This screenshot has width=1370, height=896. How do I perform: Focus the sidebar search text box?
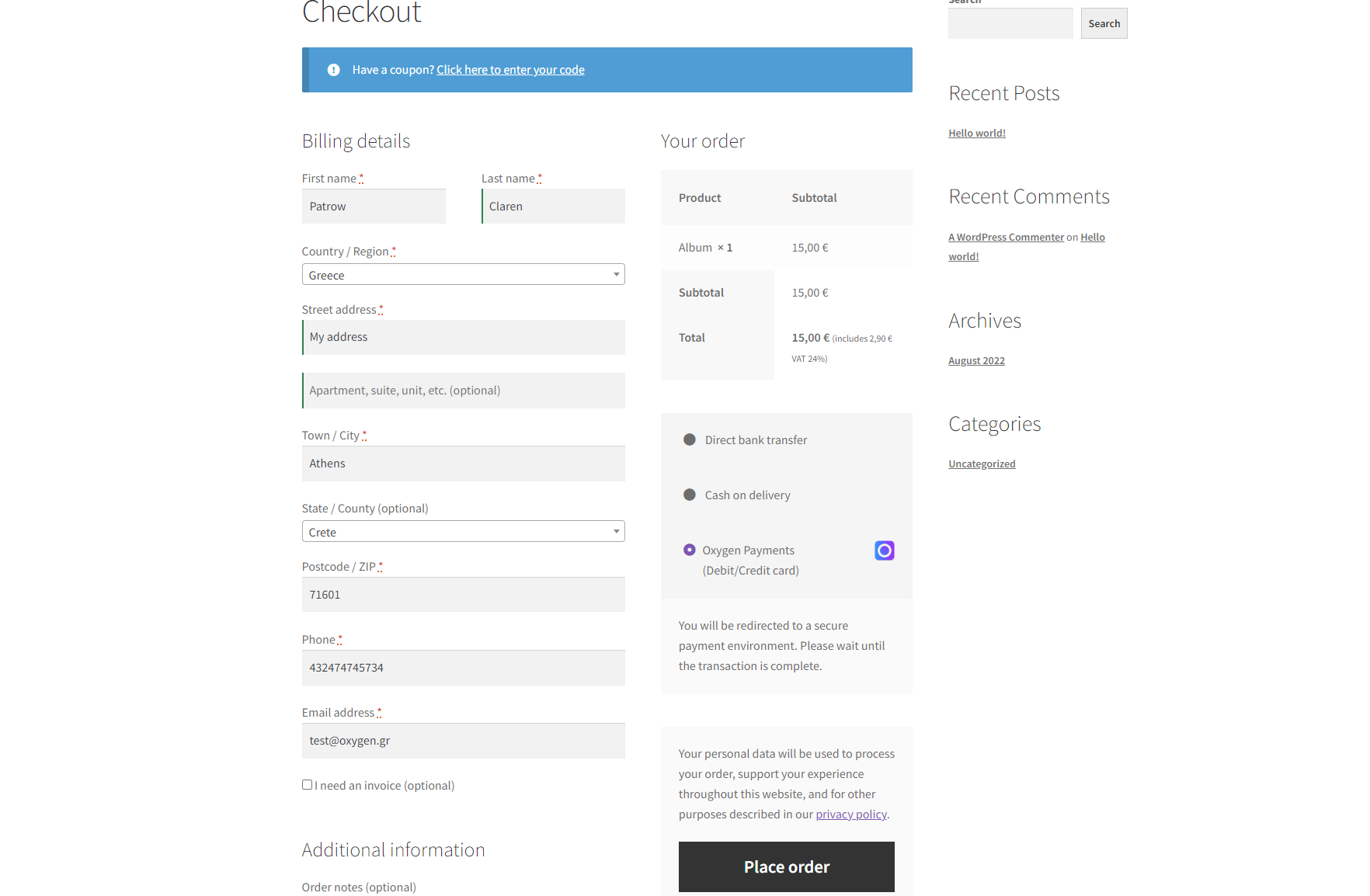coord(1010,24)
